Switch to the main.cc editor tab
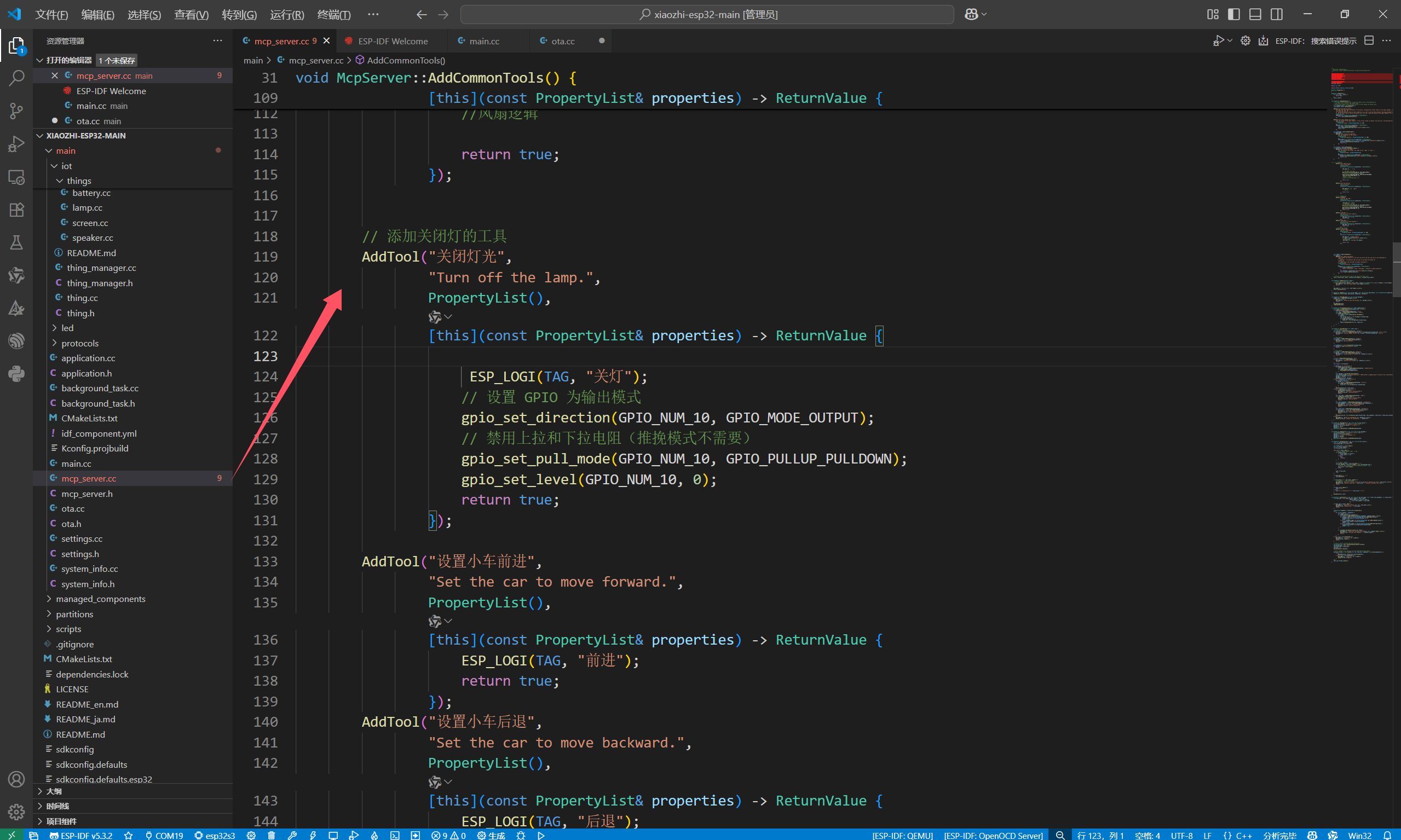The image size is (1401, 840). click(484, 40)
